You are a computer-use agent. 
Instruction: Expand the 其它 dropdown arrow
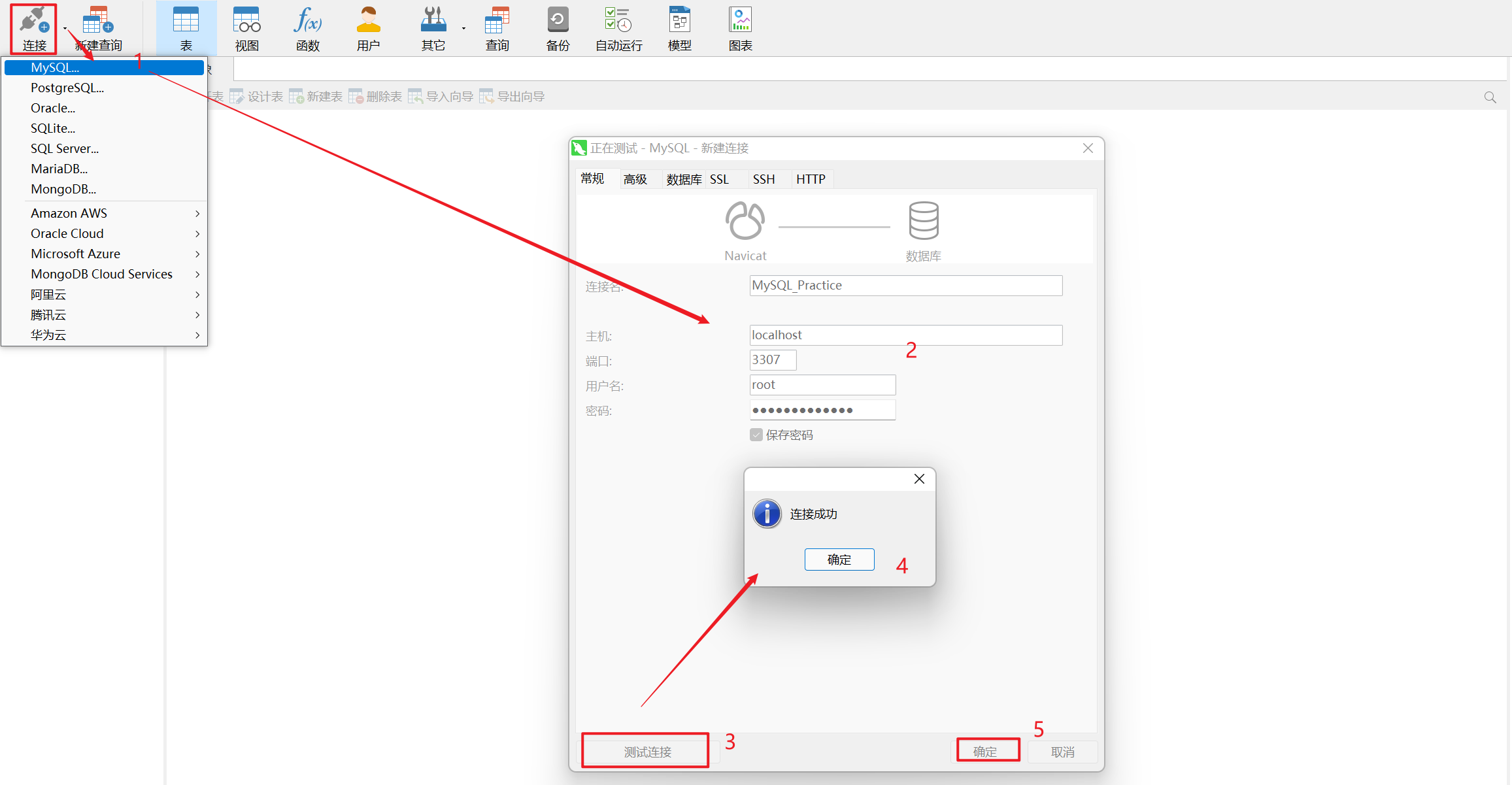tap(463, 29)
